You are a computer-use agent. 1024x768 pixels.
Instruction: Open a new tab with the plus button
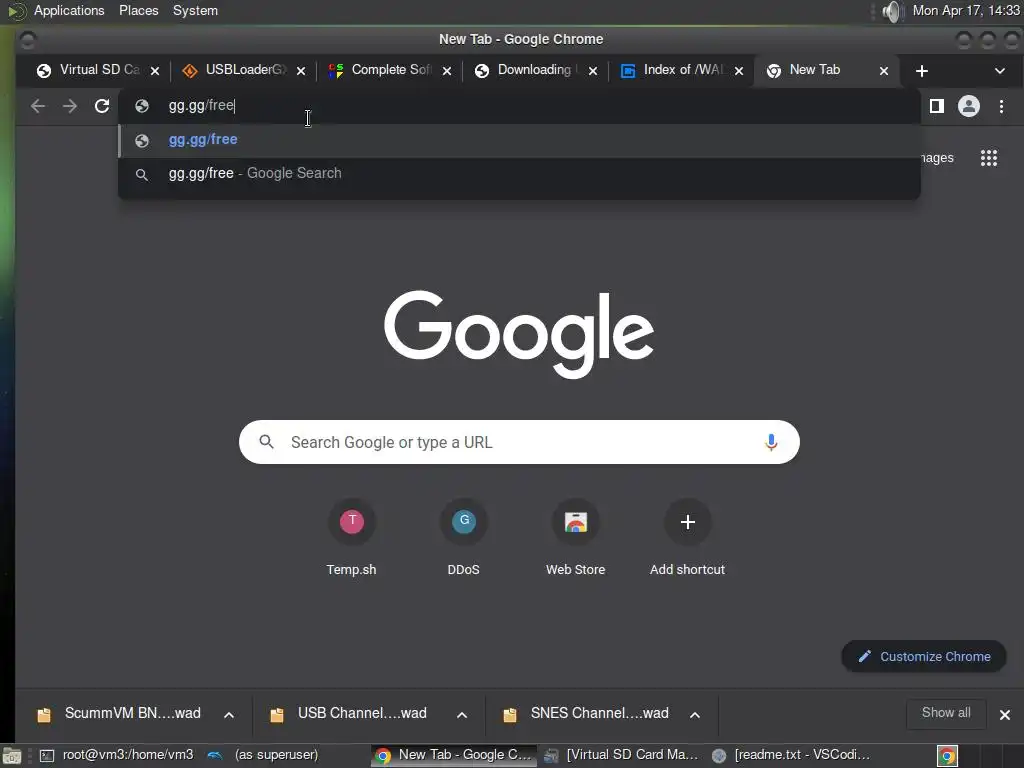921,71
